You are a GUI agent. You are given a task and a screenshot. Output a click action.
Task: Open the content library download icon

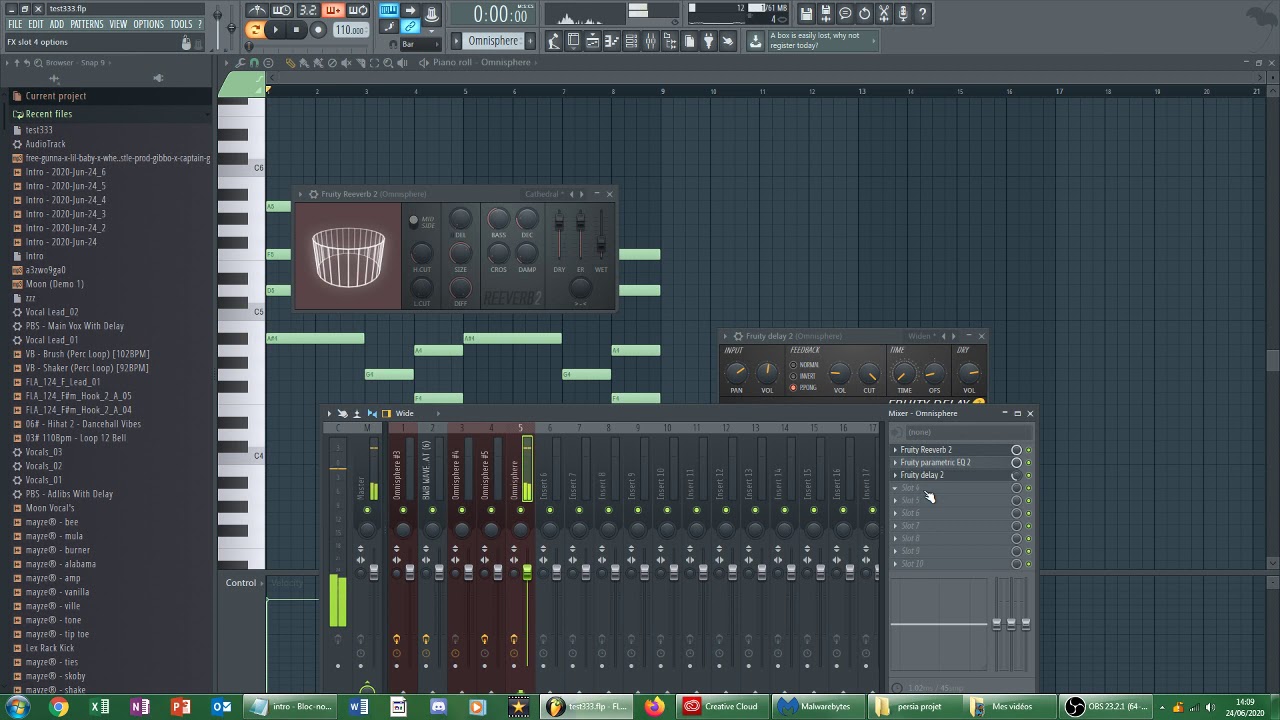756,41
